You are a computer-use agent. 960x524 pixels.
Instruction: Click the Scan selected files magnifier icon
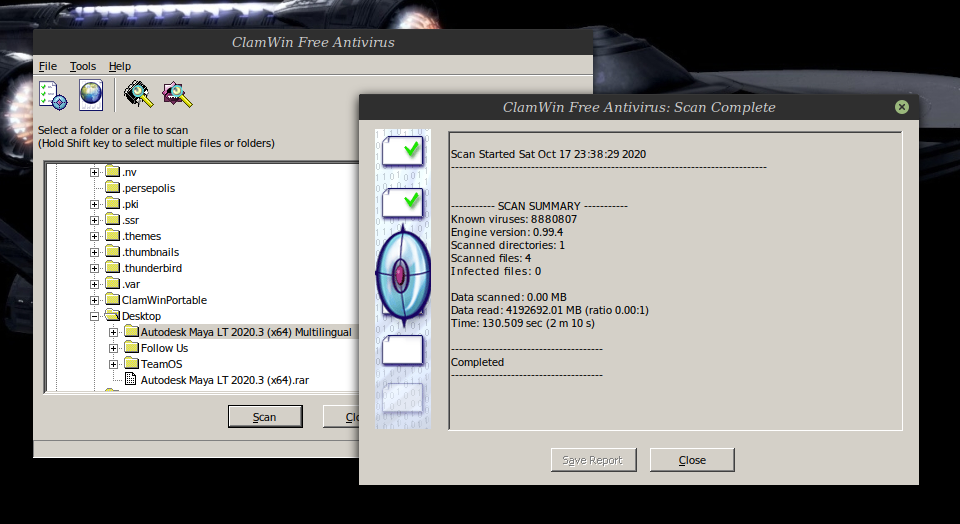point(178,95)
